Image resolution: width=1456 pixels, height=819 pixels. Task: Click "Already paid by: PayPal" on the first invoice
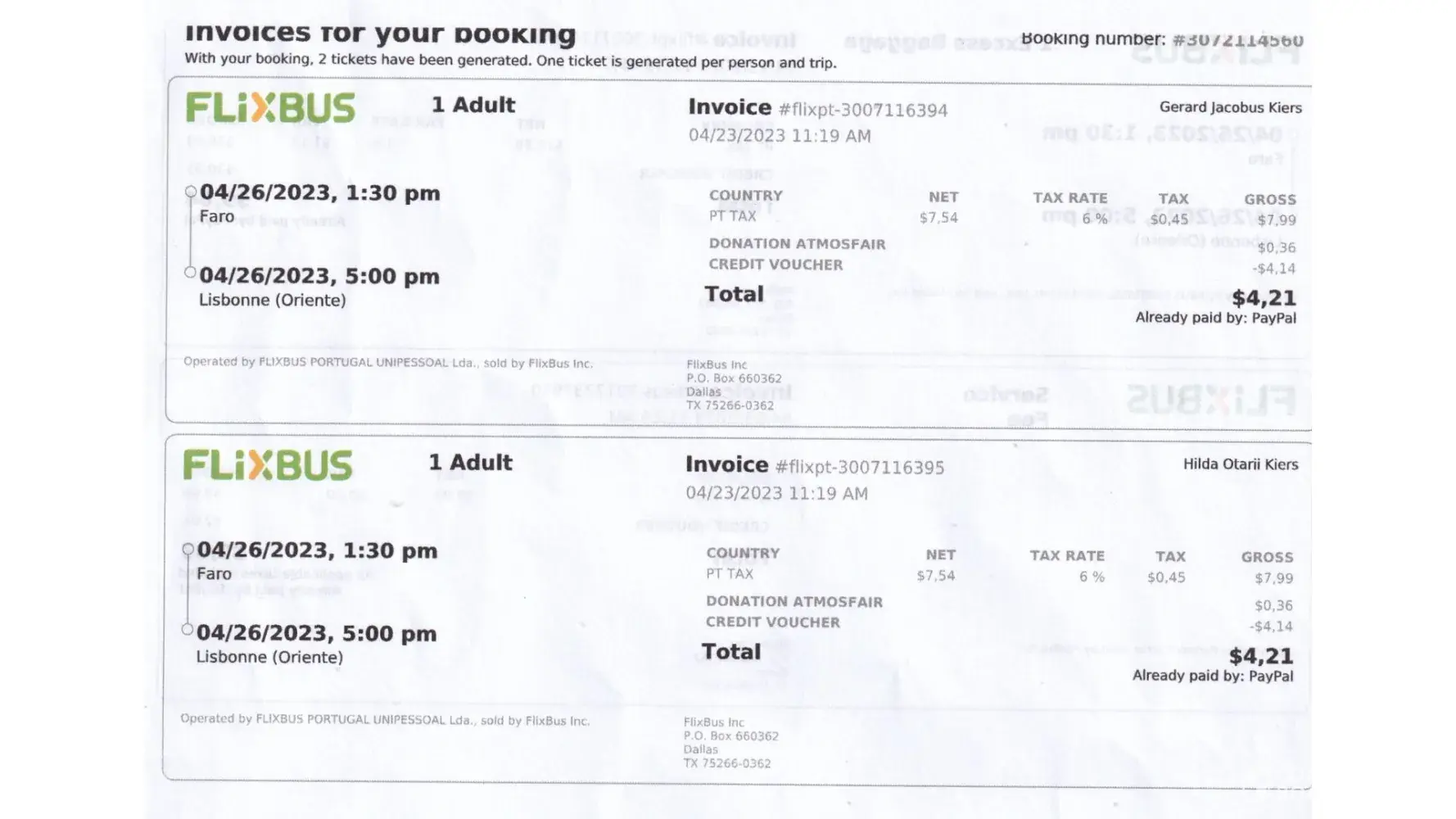(x=1215, y=318)
